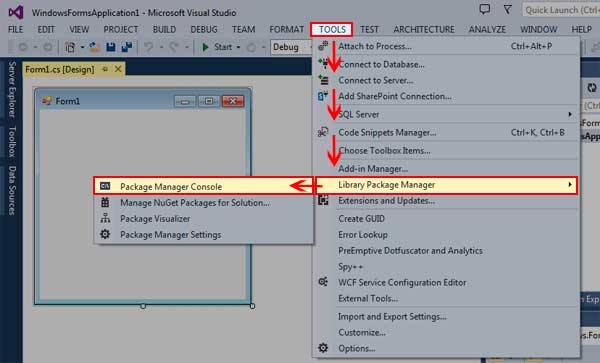The width and height of the screenshot is (600, 363).
Task: Open the HELP menu
Action: tap(582, 29)
